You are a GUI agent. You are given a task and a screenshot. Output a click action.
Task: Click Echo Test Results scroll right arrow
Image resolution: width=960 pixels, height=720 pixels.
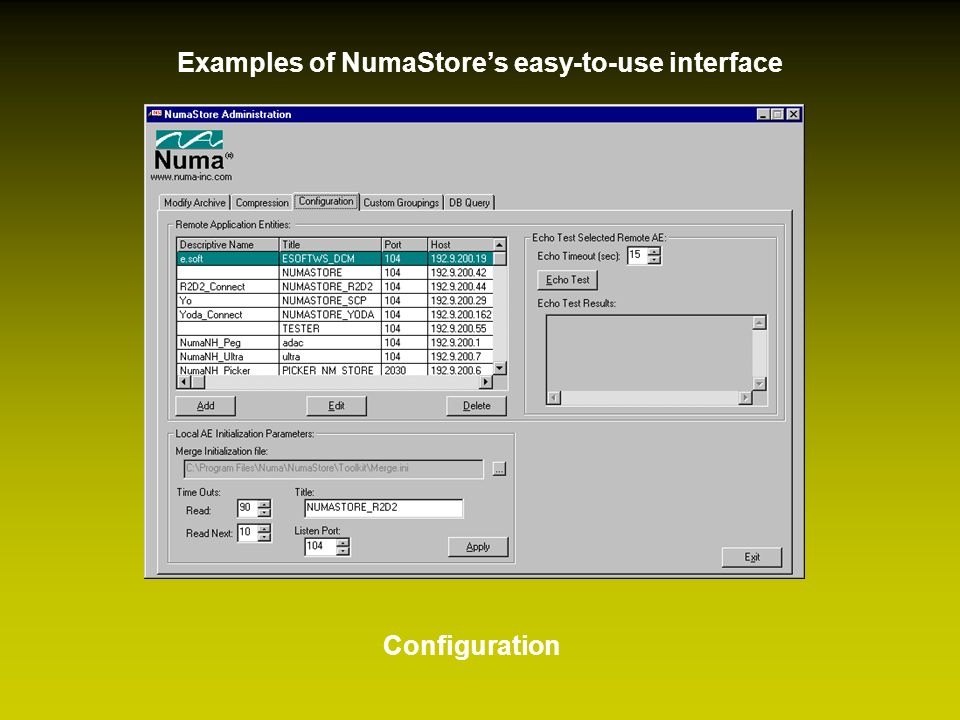[x=745, y=397]
